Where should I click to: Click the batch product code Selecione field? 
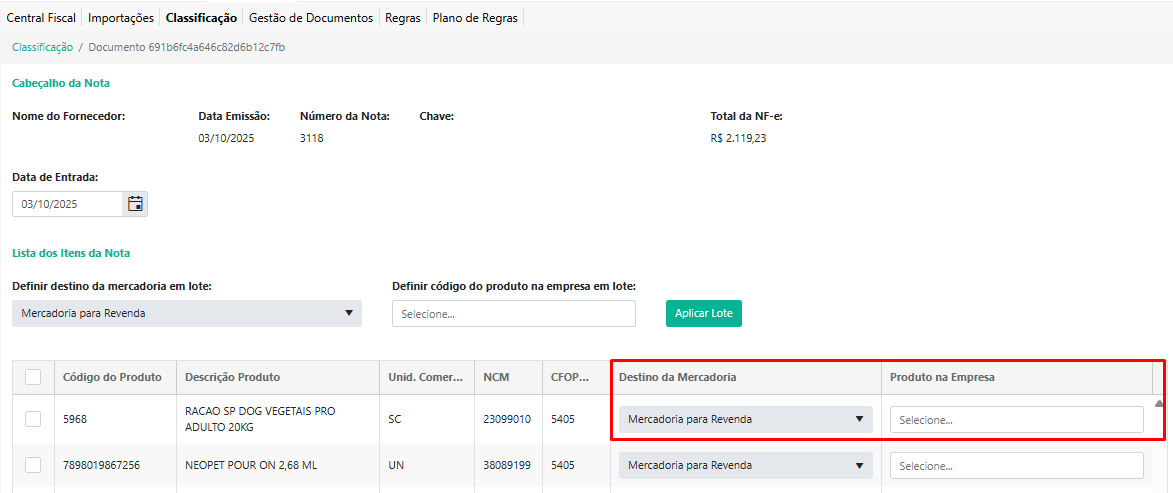tap(514, 313)
